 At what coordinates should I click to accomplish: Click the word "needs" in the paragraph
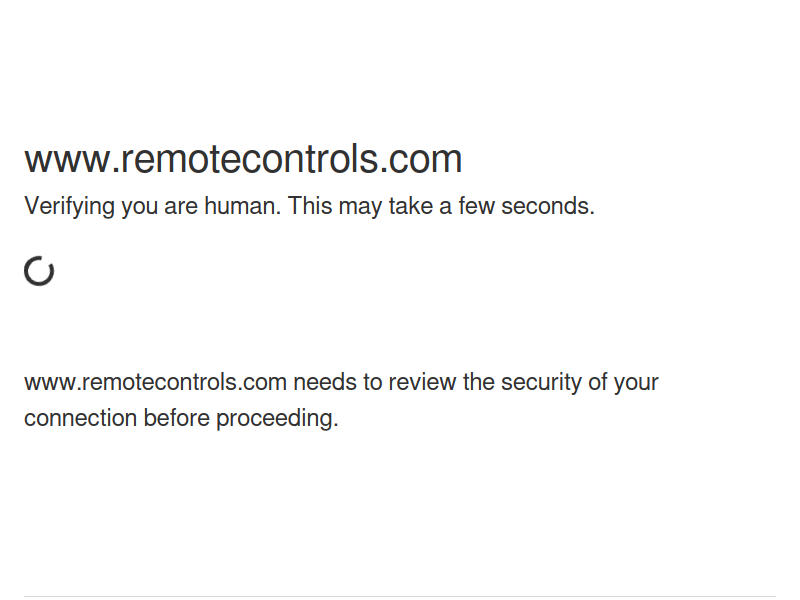click(324, 382)
